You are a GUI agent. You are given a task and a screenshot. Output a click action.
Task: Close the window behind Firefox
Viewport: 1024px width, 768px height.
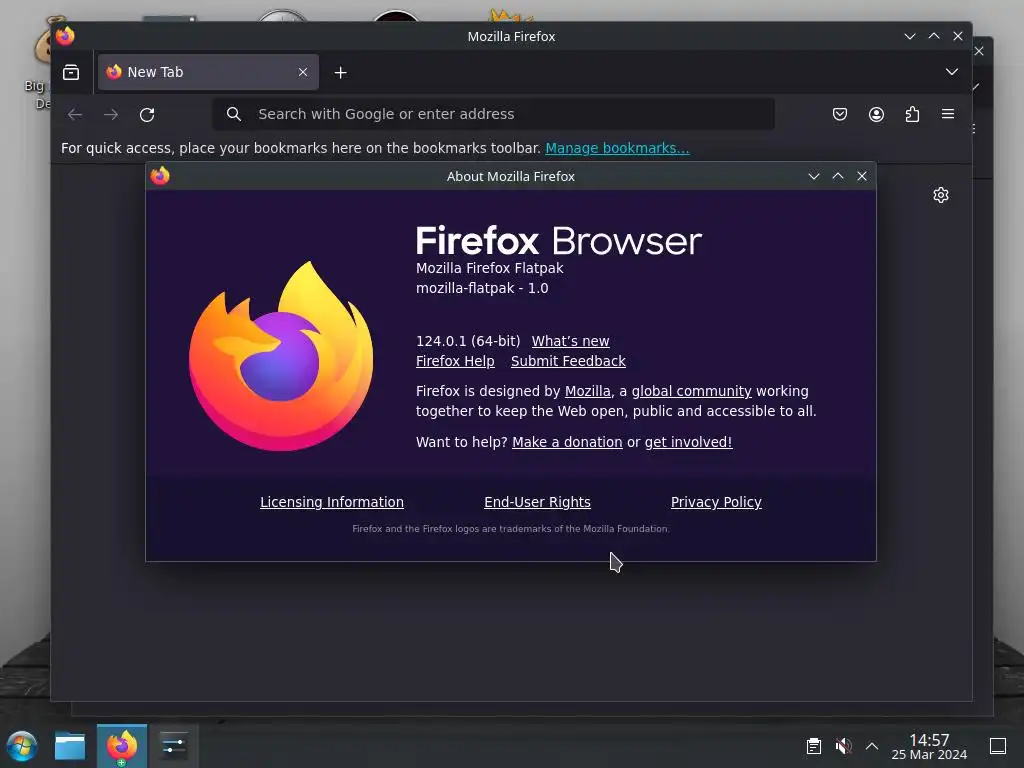pos(979,51)
